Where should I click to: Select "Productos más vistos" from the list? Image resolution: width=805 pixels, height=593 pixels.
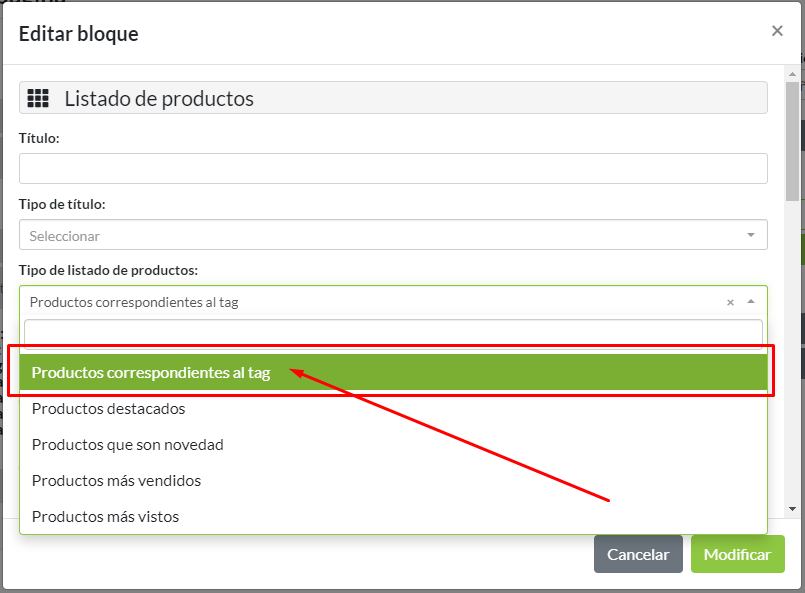click(x=105, y=516)
